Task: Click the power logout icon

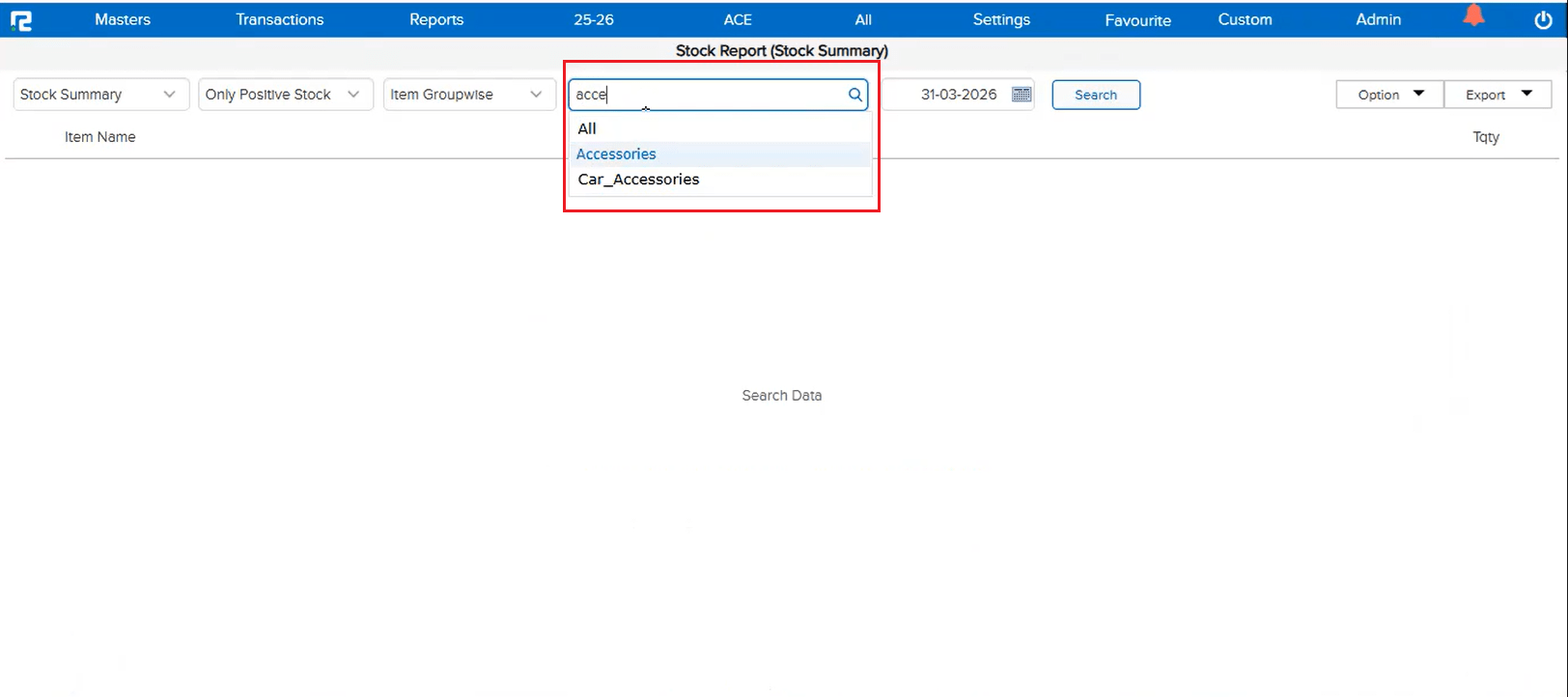Action: (x=1543, y=20)
